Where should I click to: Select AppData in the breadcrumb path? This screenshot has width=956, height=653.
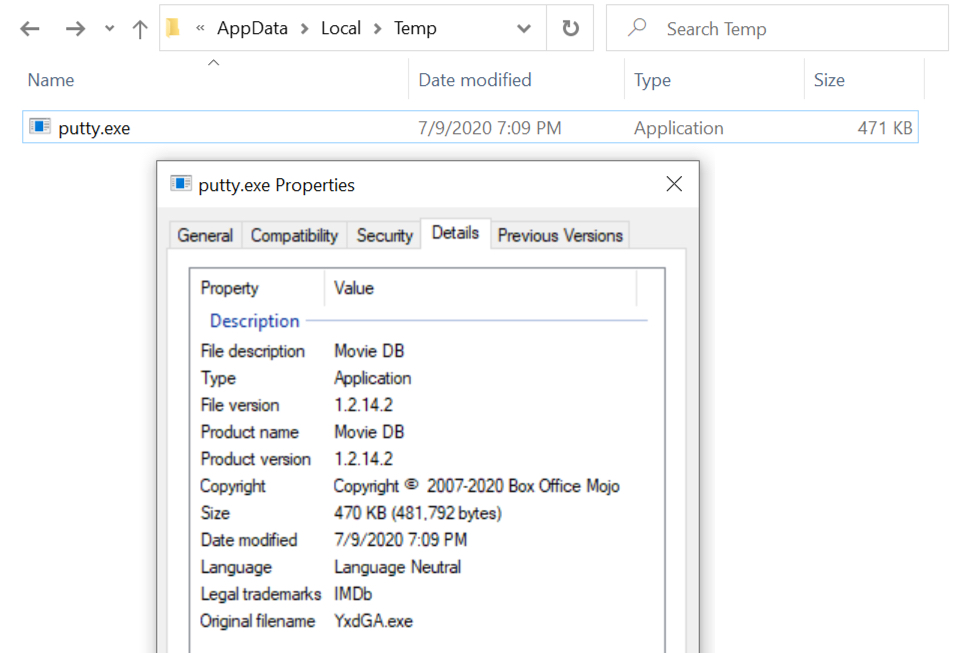252,28
